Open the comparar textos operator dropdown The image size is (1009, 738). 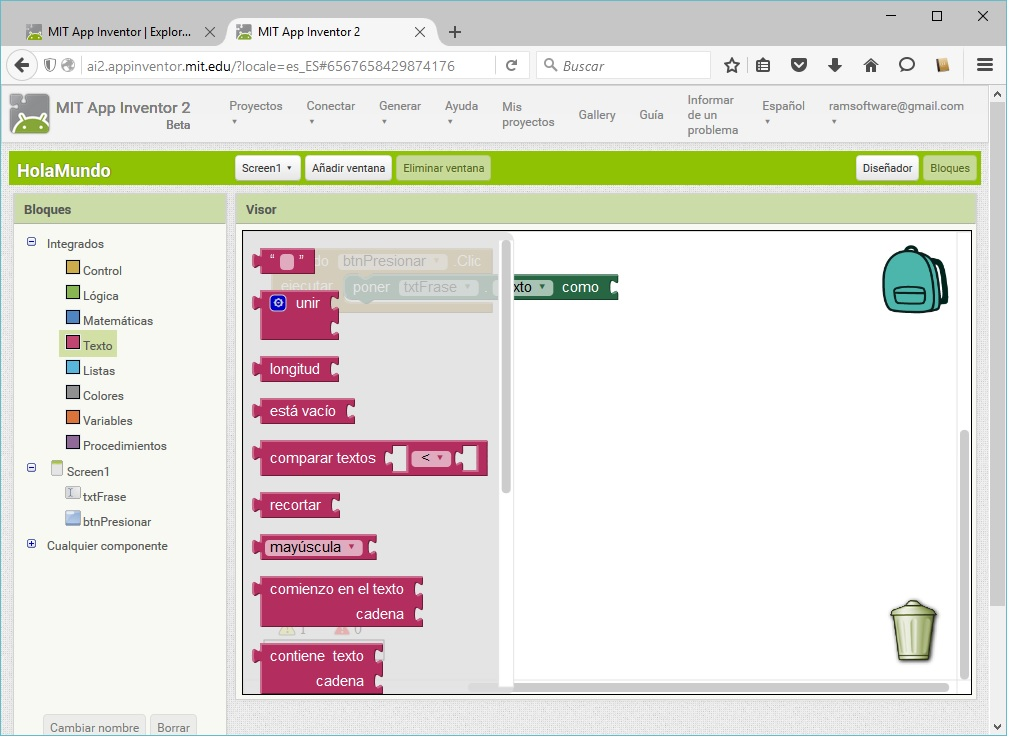click(x=432, y=457)
